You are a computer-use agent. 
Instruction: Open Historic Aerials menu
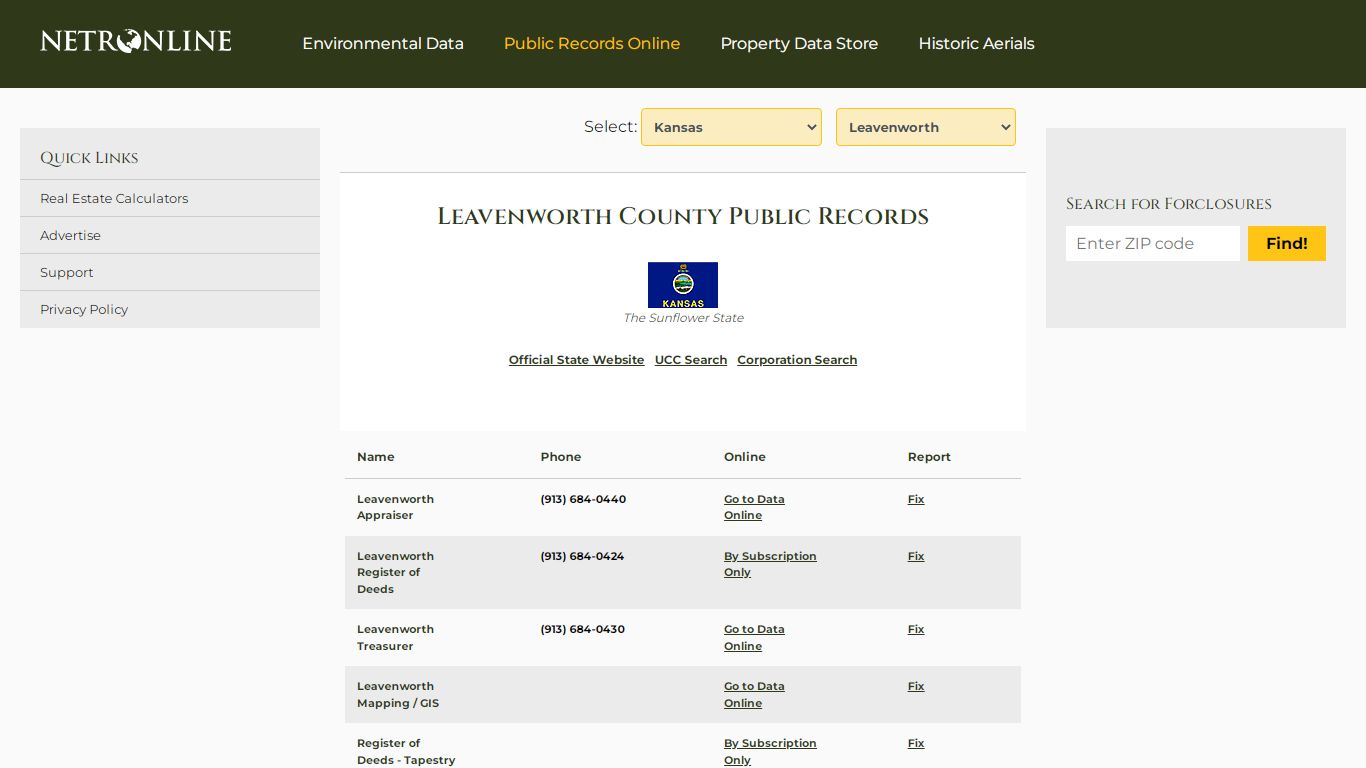976,44
